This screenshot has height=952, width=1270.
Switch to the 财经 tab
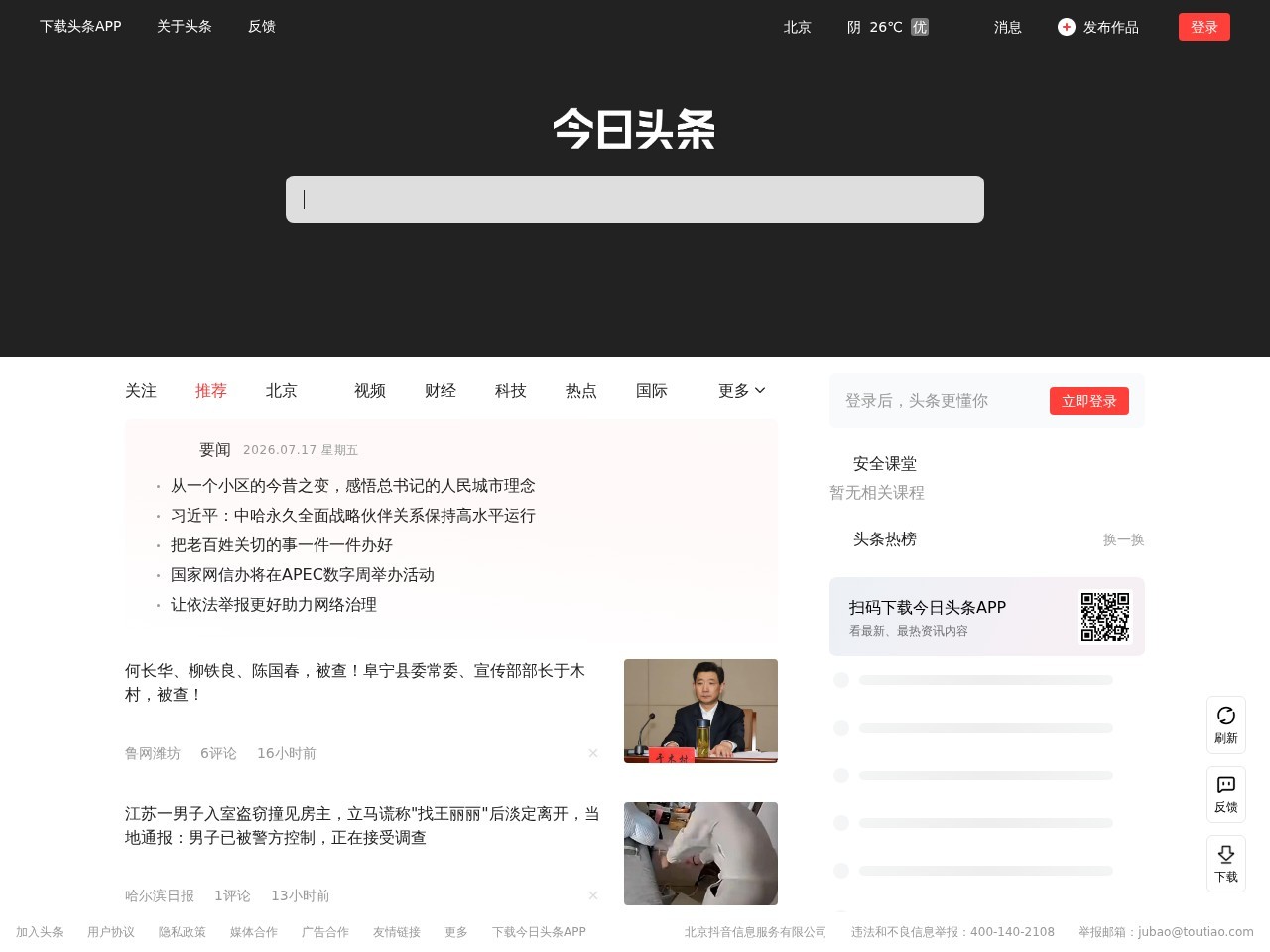[441, 391]
